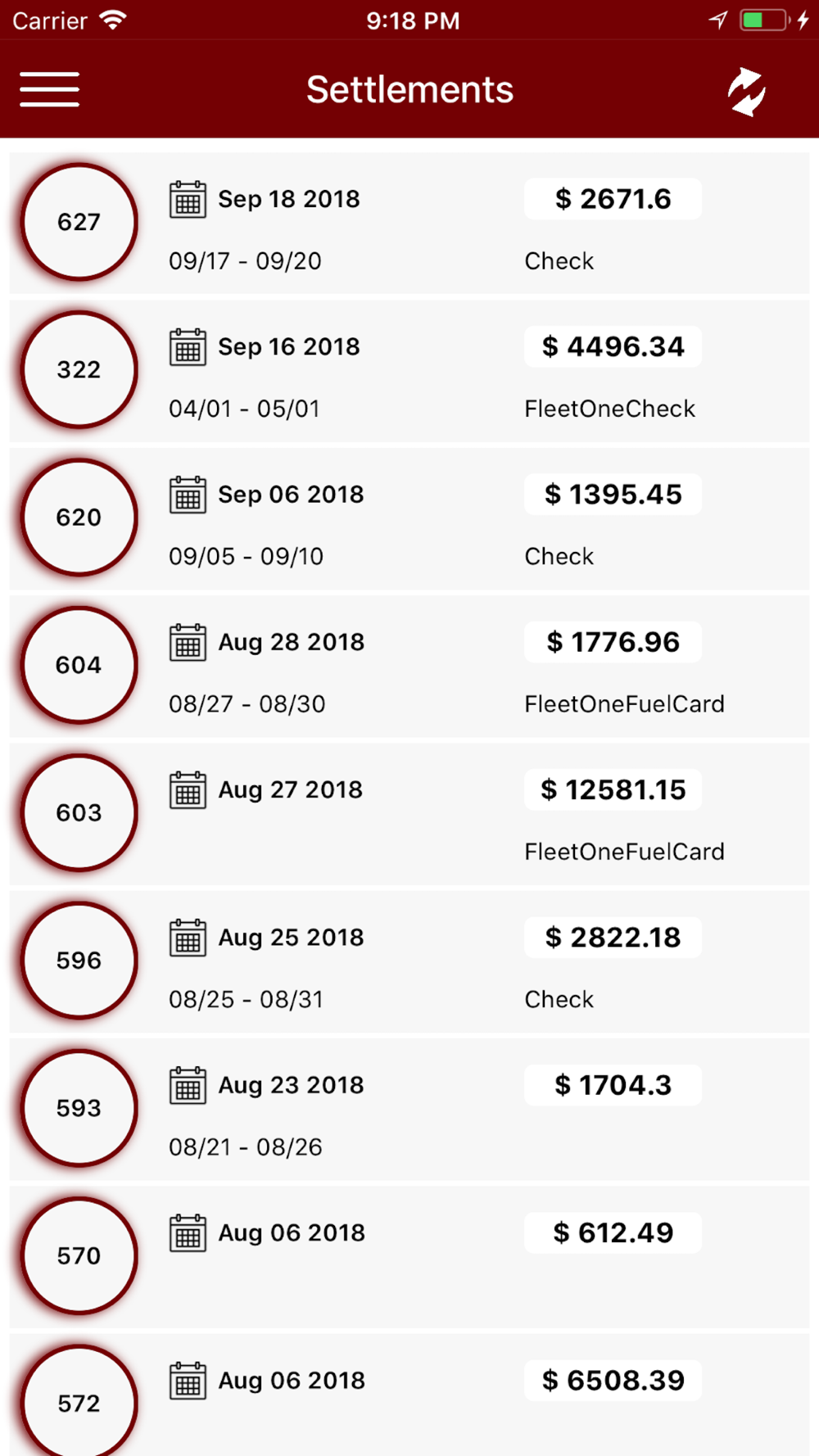This screenshot has width=819, height=1456.
Task: Open the $ 4496.34 amount
Action: [x=613, y=346]
